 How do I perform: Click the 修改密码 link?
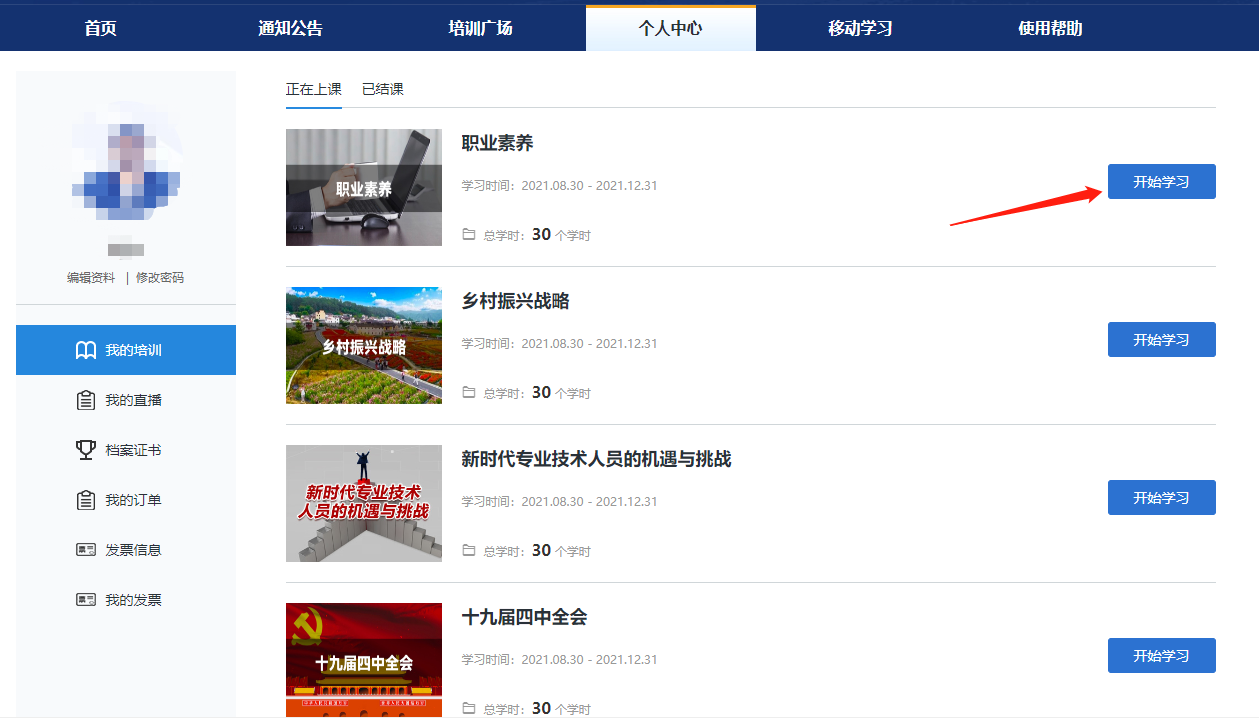pos(160,278)
